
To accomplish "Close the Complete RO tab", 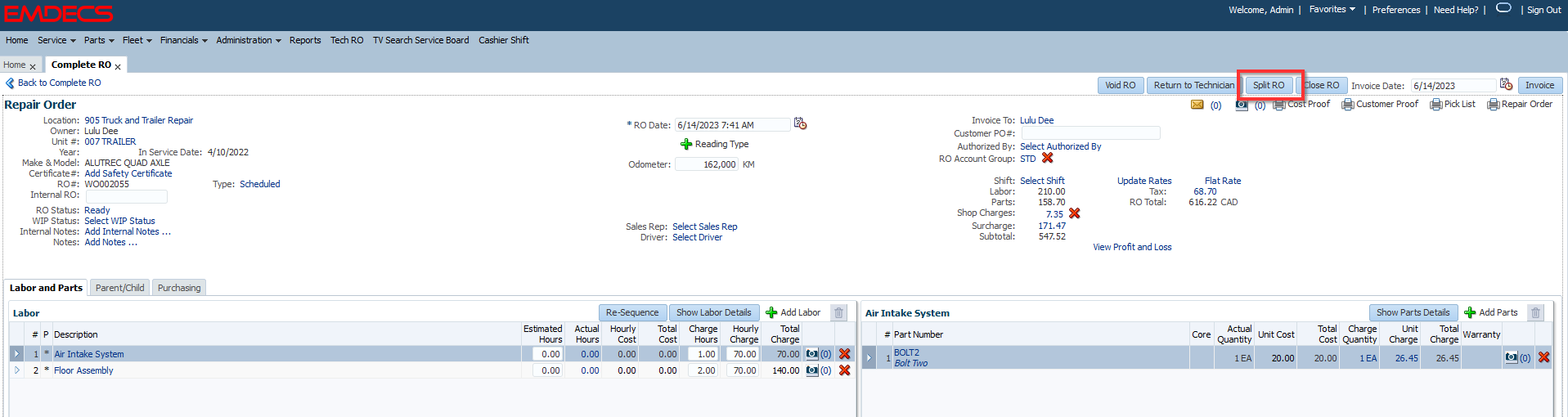I will pos(118,66).
